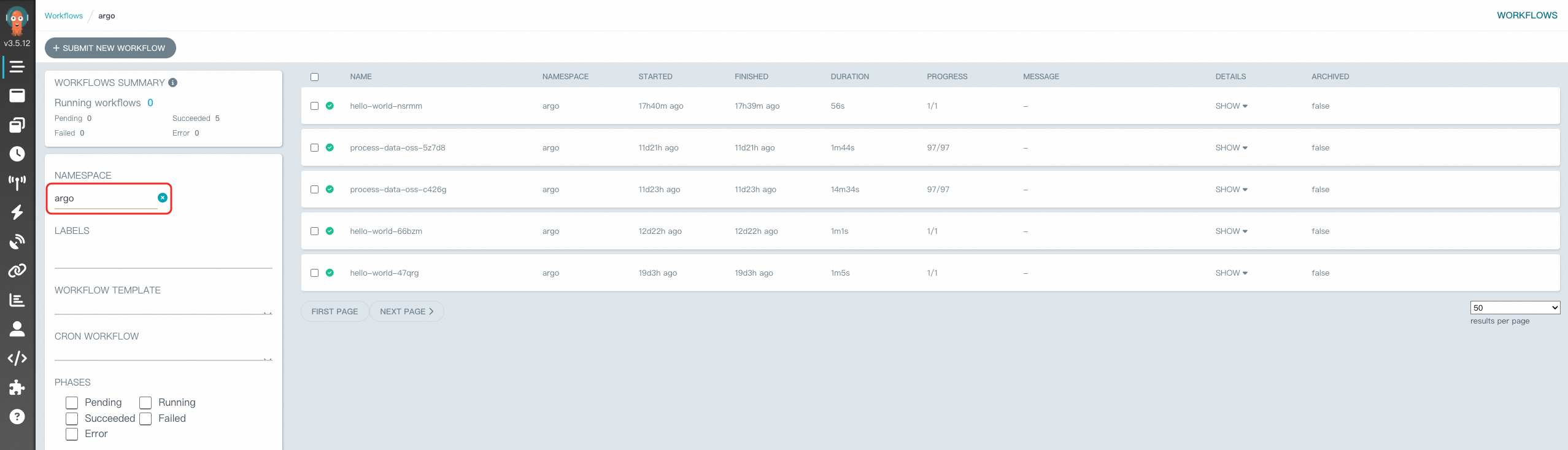Check the hello-world-nsrmm row checkbox
The height and width of the screenshot is (450, 1568).
[314, 106]
